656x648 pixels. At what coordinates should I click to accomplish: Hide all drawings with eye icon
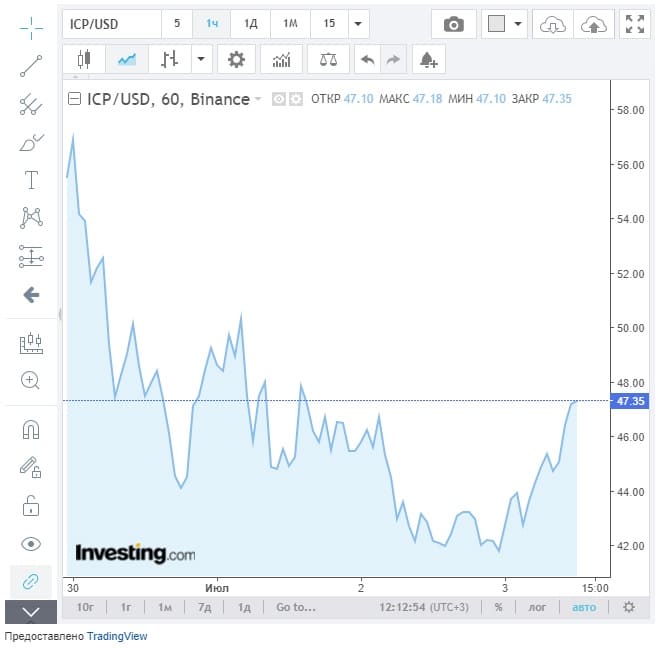tap(31, 543)
